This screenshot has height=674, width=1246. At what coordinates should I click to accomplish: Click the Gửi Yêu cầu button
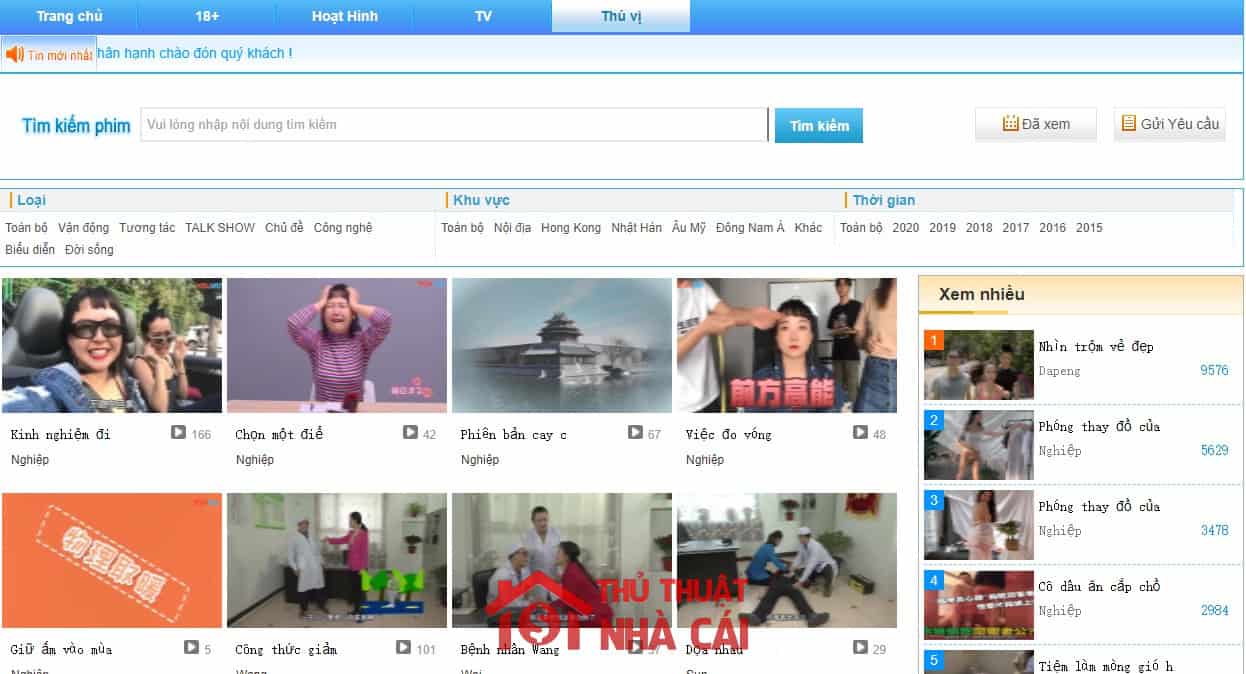1170,124
